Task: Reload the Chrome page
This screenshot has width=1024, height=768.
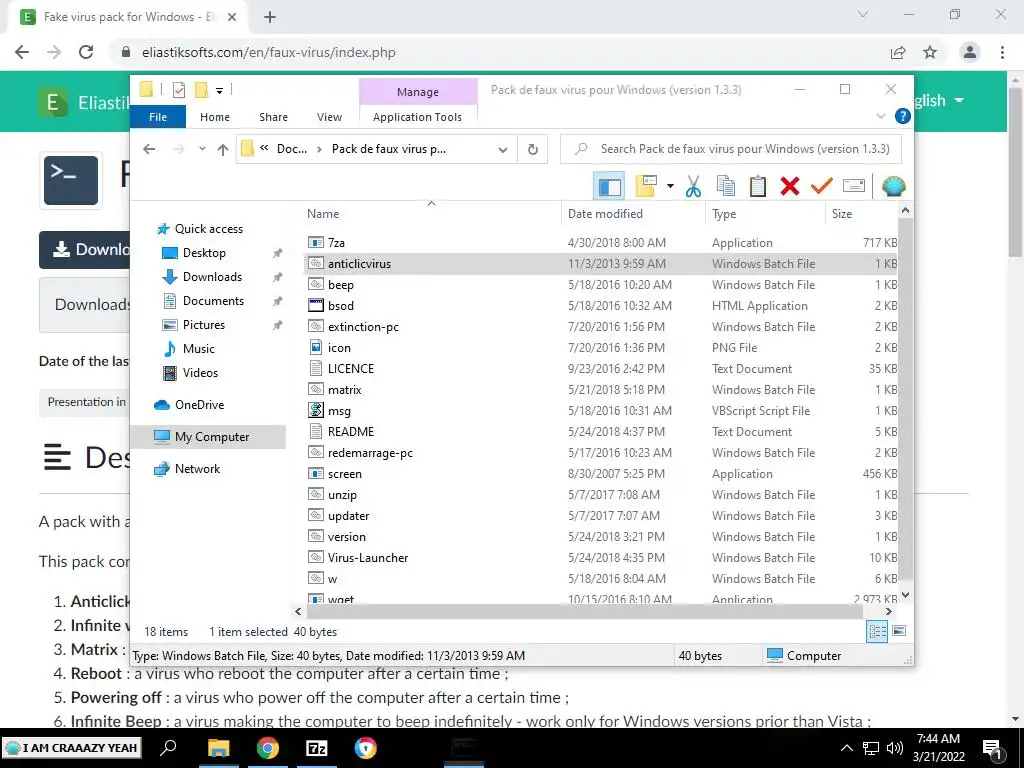Action: click(x=86, y=52)
